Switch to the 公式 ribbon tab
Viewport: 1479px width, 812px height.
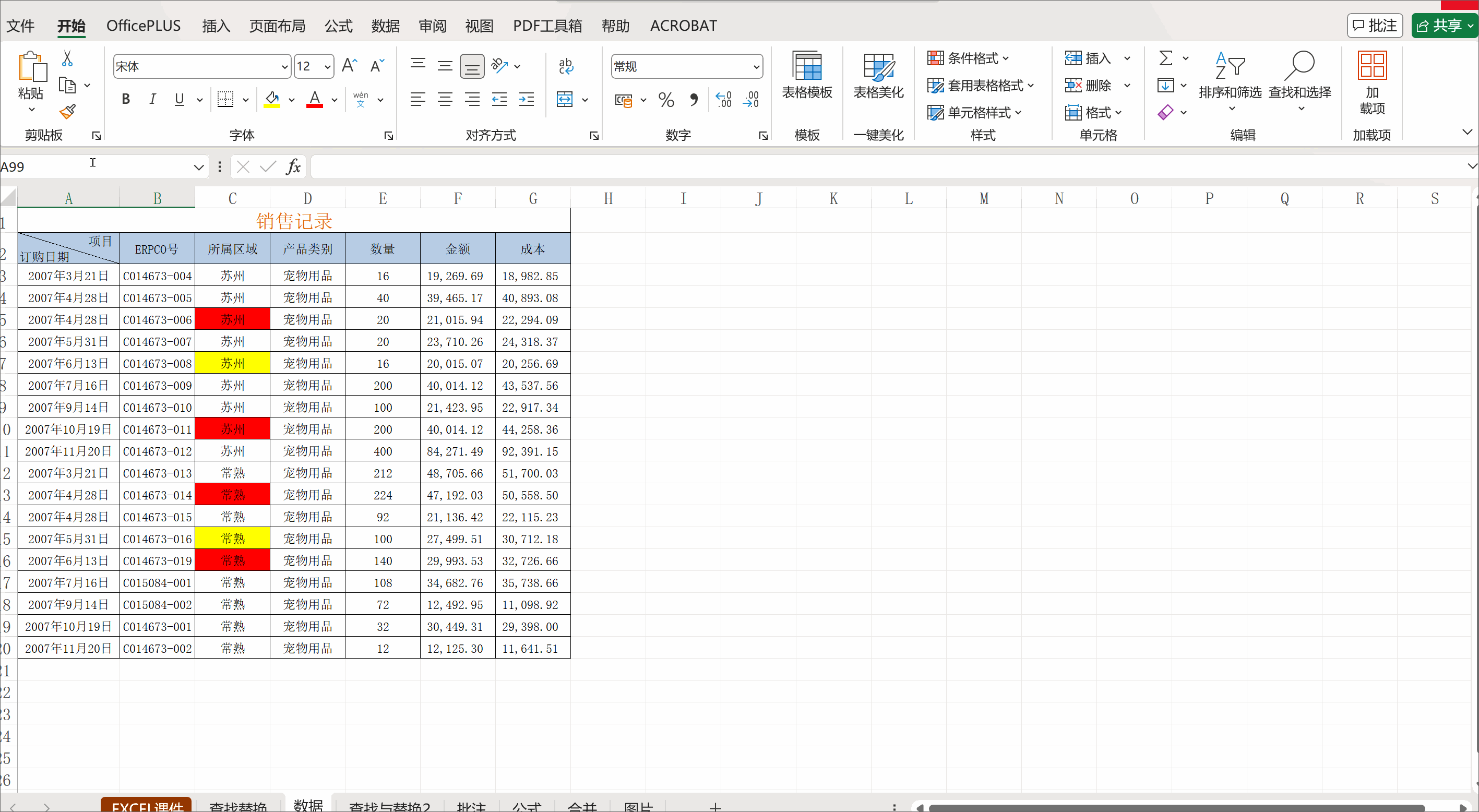pyautogui.click(x=338, y=25)
